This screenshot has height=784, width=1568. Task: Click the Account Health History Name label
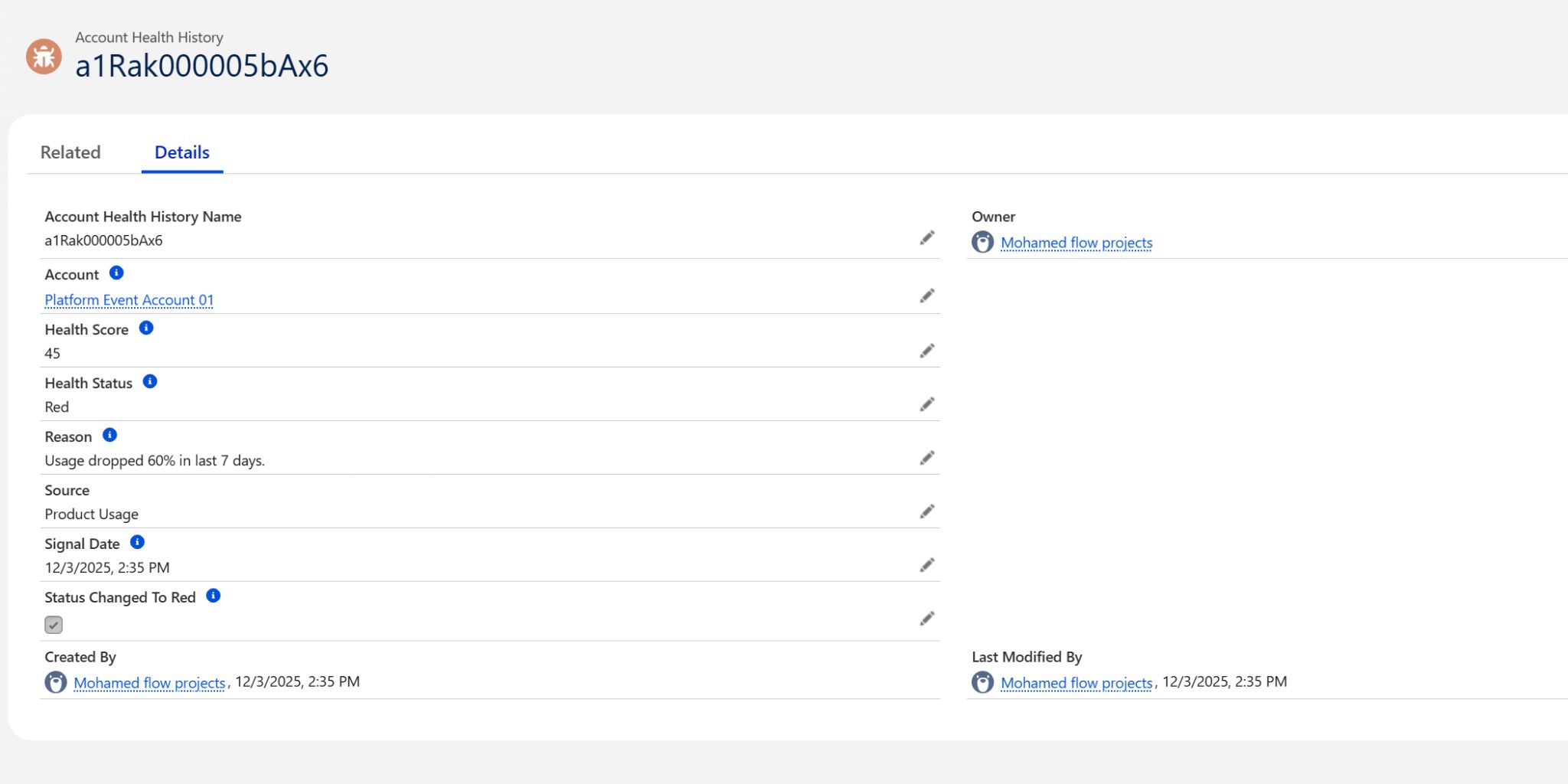click(x=143, y=217)
